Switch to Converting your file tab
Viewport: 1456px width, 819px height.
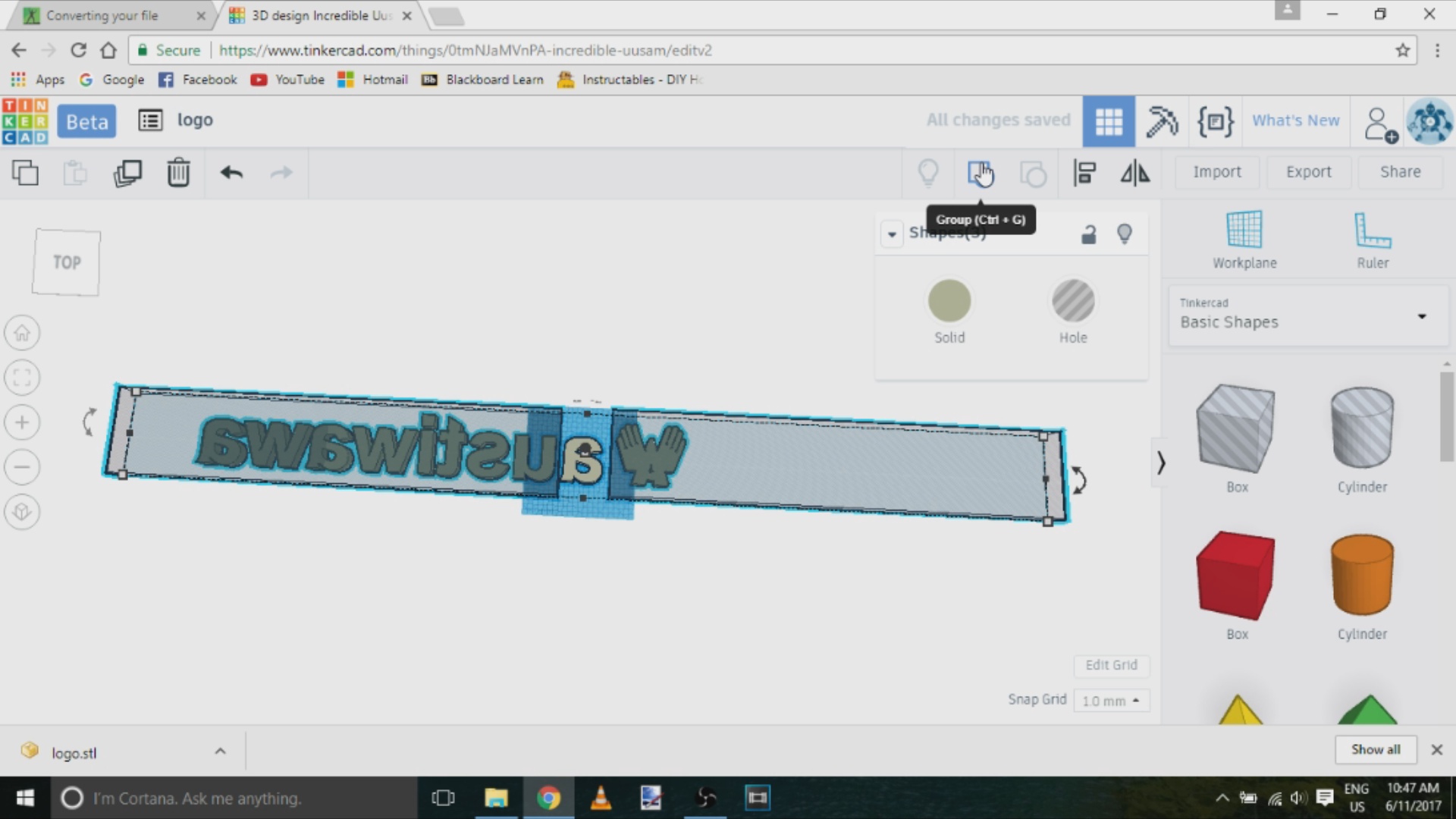tap(102, 15)
